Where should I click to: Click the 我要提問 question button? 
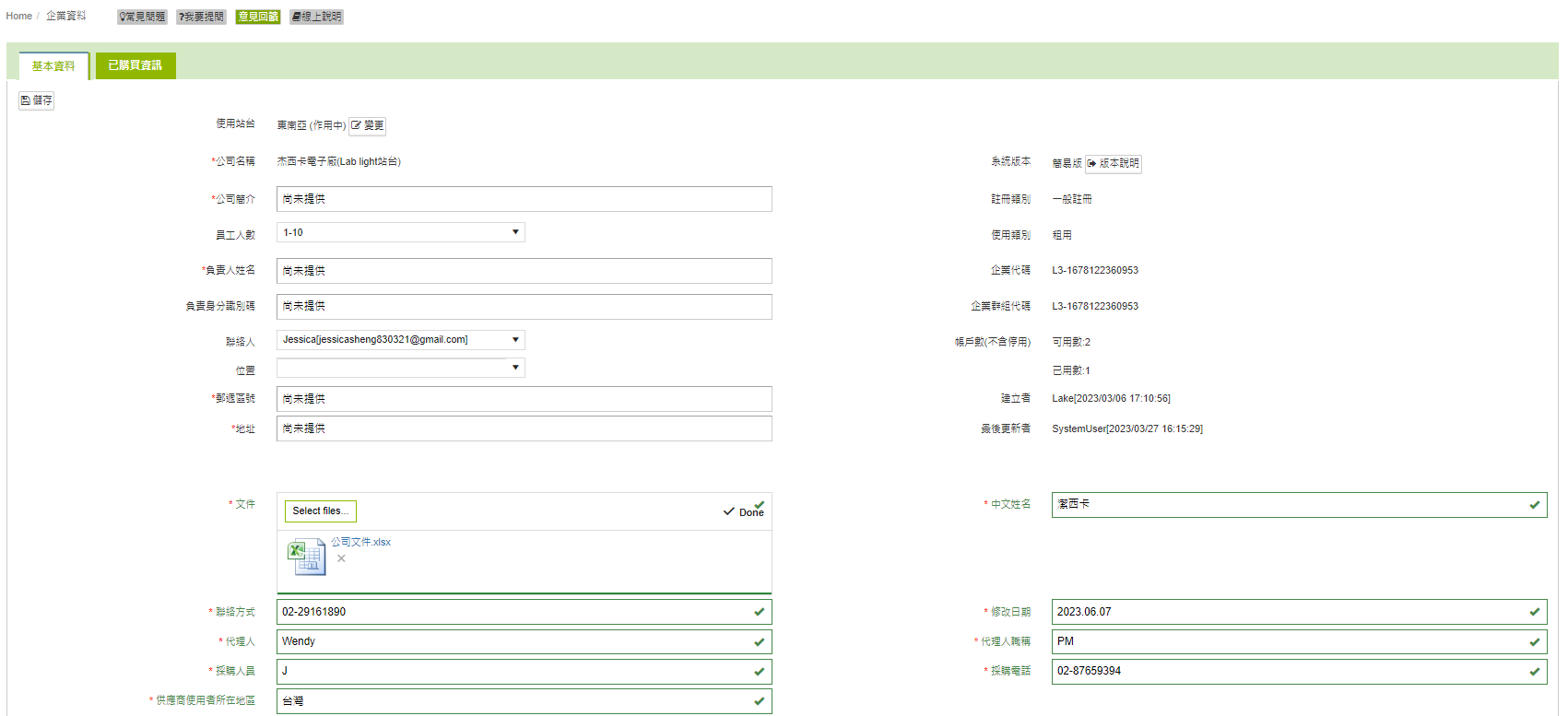coord(201,17)
